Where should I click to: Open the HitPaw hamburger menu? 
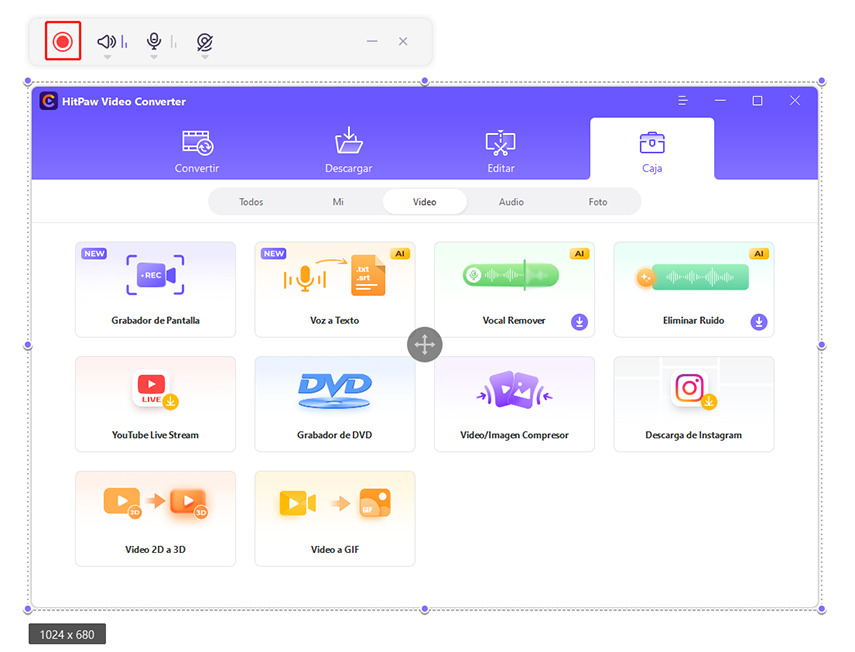[683, 101]
